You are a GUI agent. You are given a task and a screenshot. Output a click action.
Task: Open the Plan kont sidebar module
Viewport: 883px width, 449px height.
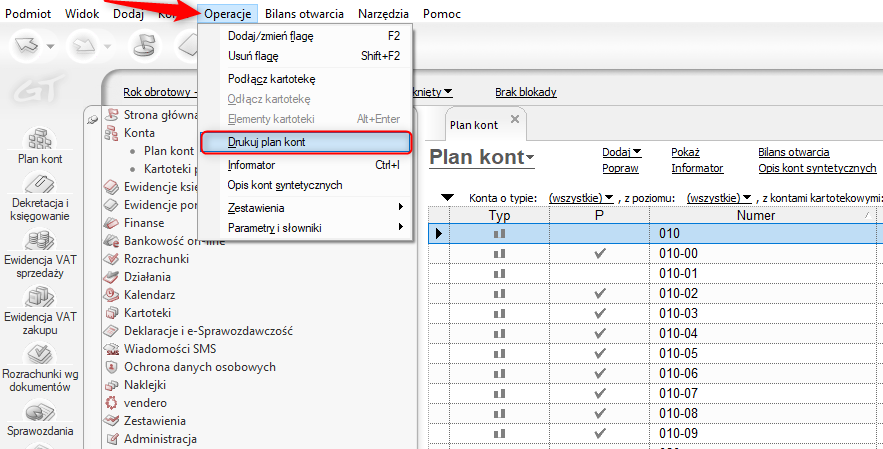[40, 143]
